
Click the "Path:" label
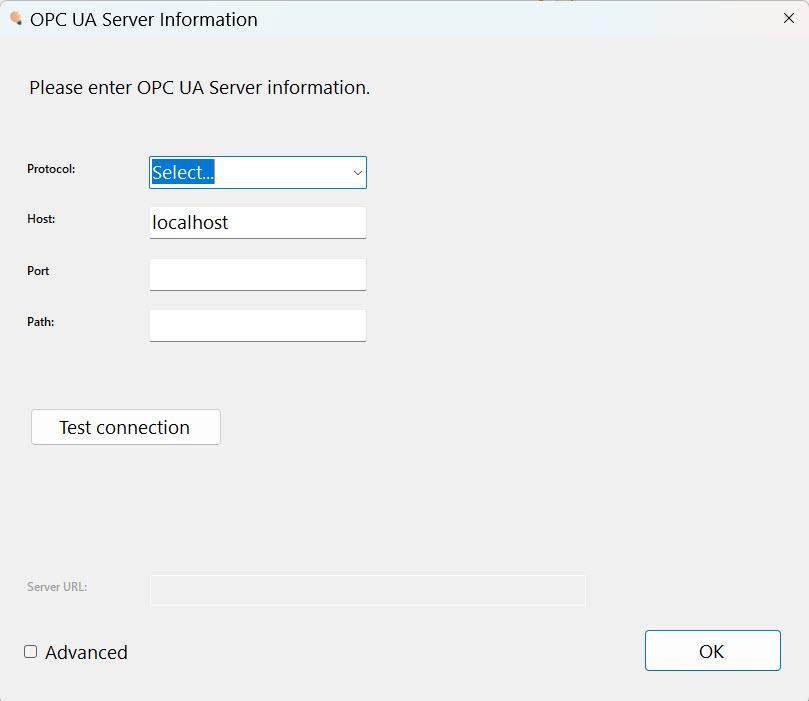pyautogui.click(x=40, y=322)
